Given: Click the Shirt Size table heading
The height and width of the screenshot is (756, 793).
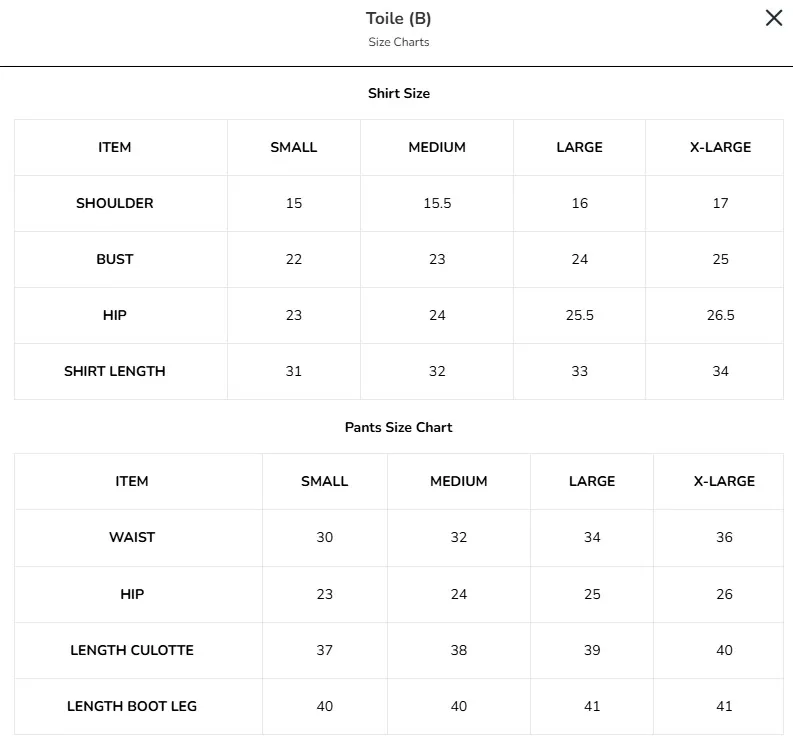Looking at the screenshot, I should pyautogui.click(x=399, y=93).
